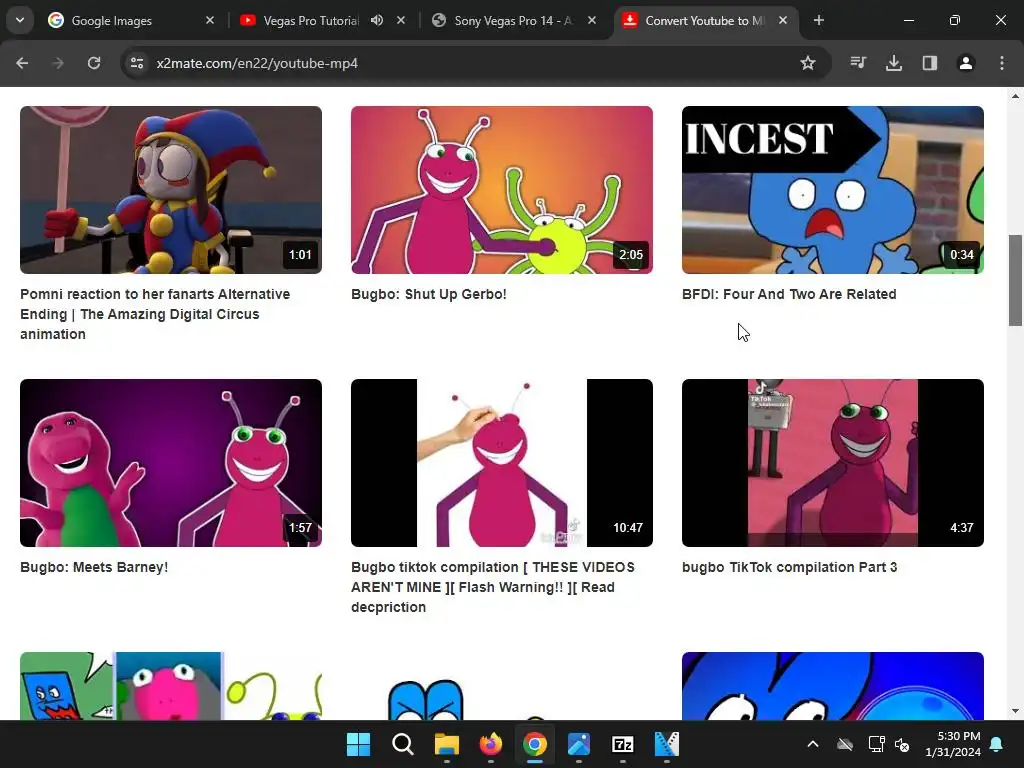1024x768 pixels.
Task: Open Chrome downloads icon
Action: 894,63
